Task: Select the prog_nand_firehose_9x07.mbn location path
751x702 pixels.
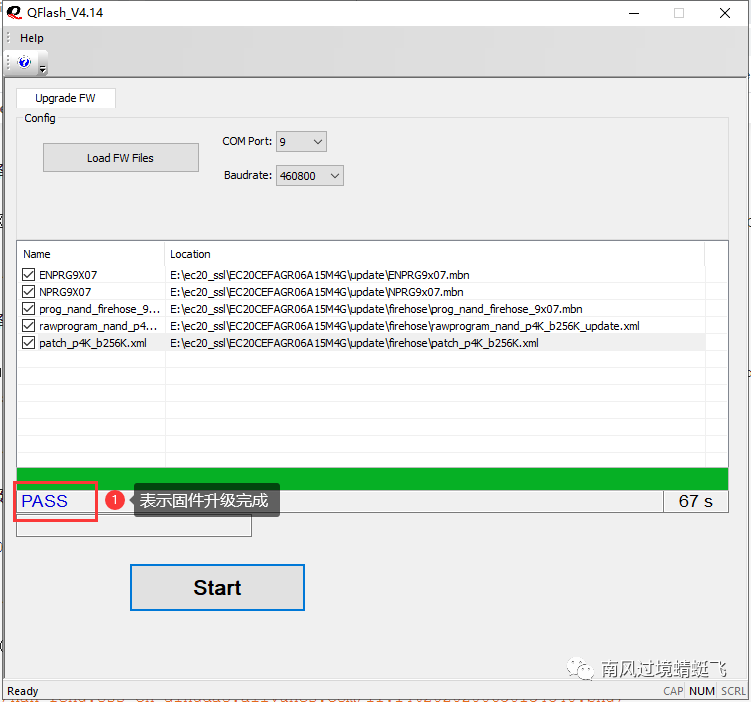Action: [376, 309]
